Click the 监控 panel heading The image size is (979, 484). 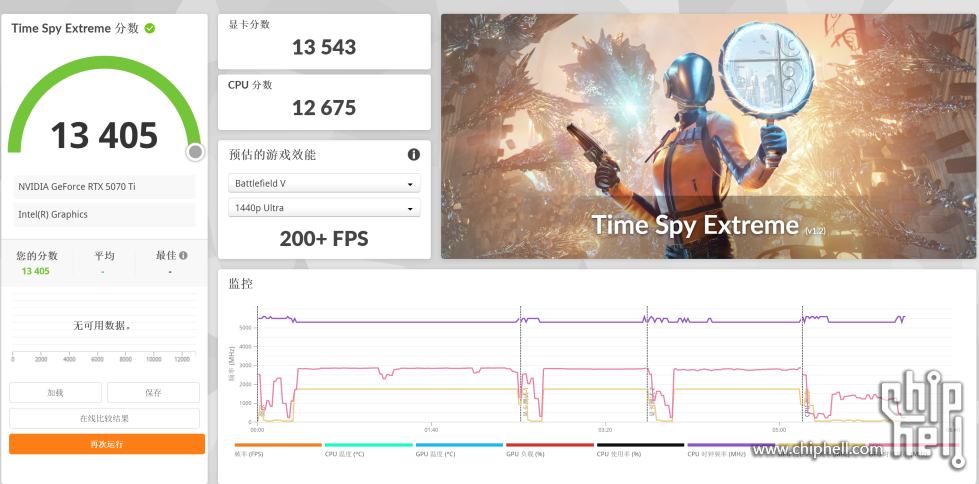[240, 284]
